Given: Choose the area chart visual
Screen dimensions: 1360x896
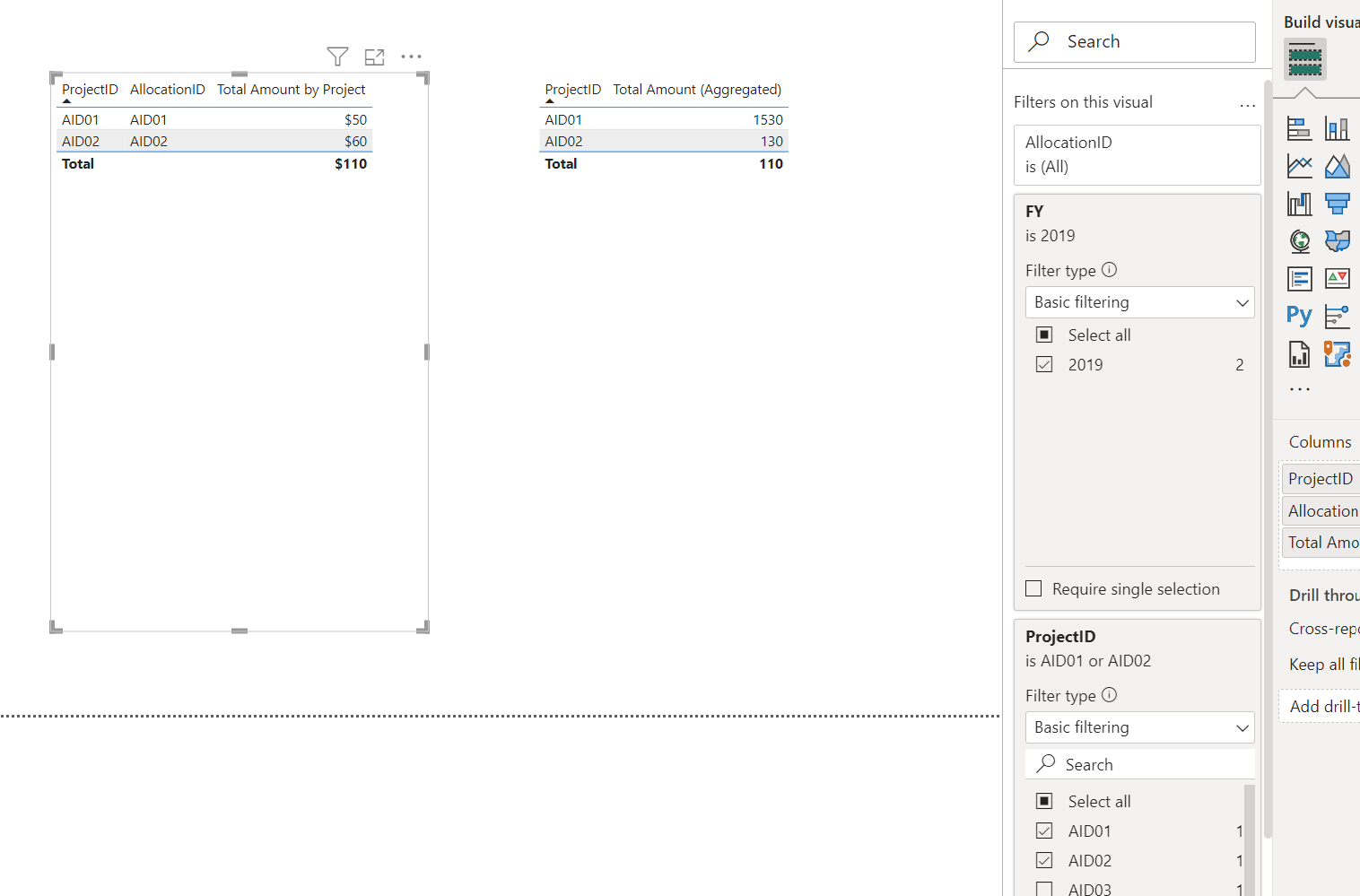Looking at the screenshot, I should 1337,166.
